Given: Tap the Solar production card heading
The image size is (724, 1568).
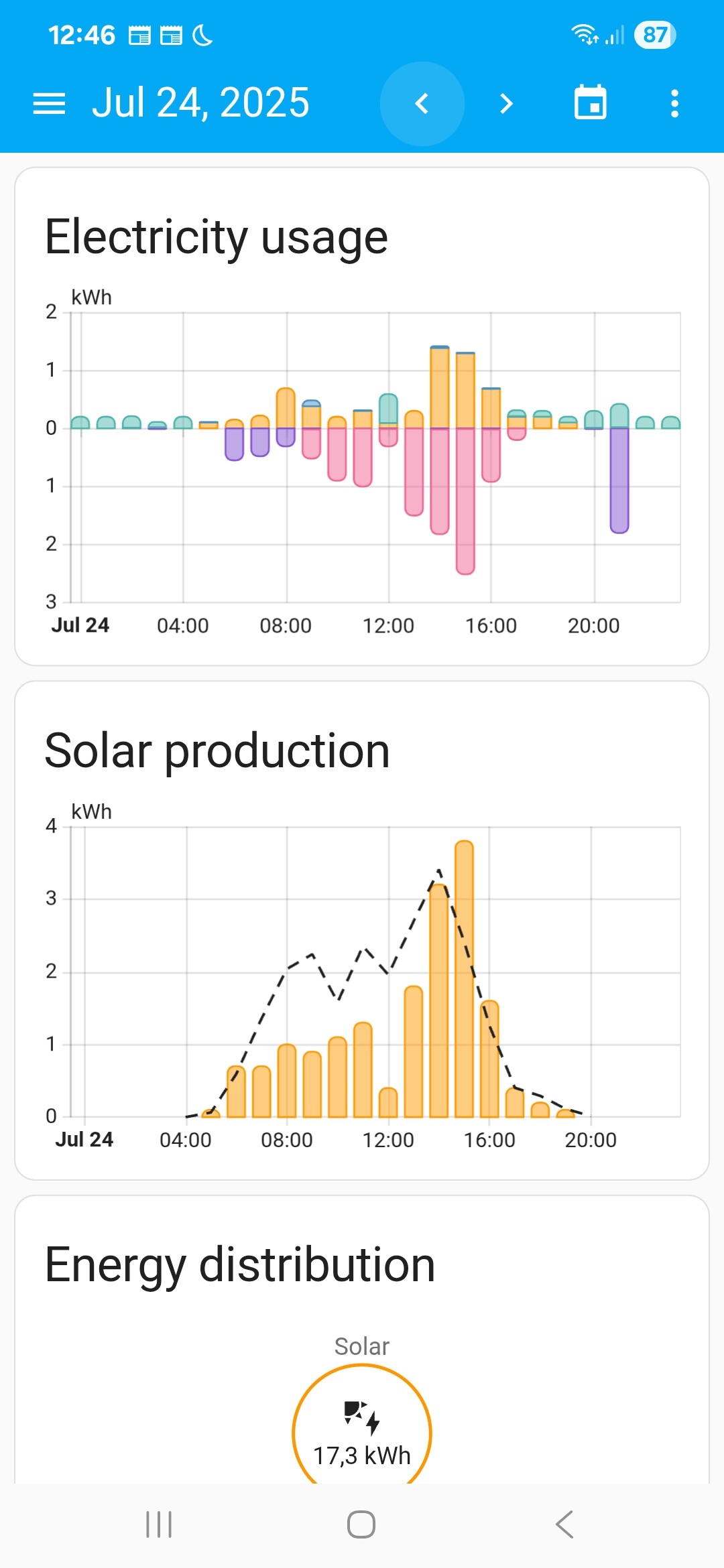Looking at the screenshot, I should [217, 751].
